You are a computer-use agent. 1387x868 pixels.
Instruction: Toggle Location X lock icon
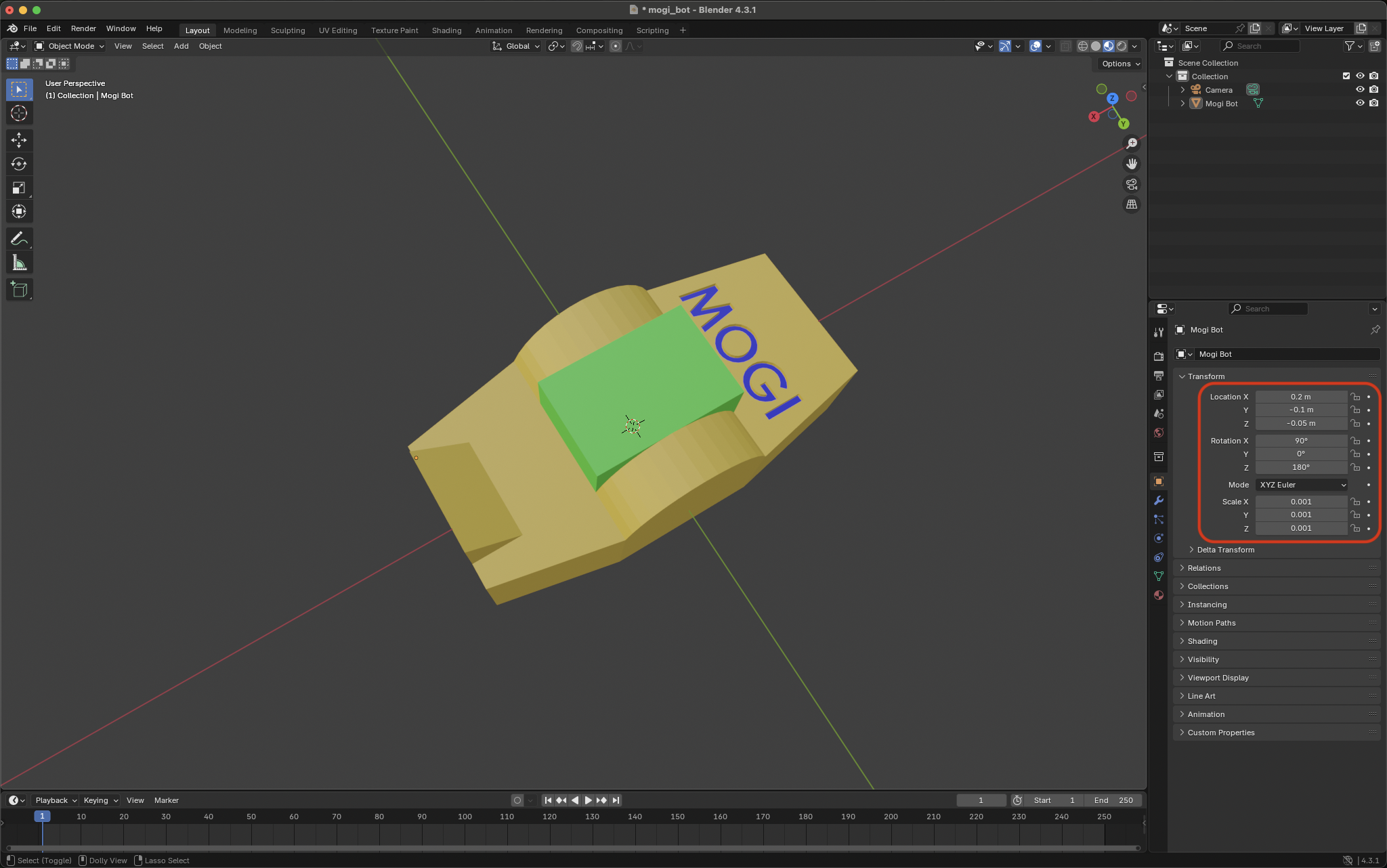pos(1355,397)
